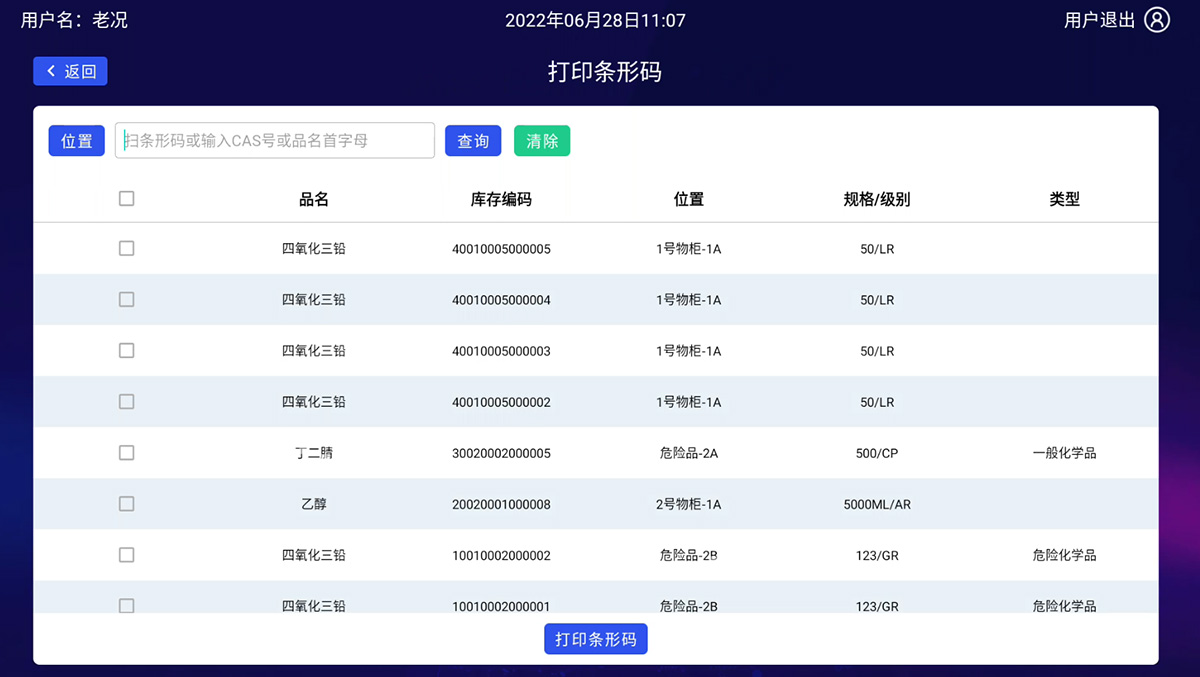Click the 打印条形码 print button
The width and height of the screenshot is (1200, 677).
coord(596,639)
